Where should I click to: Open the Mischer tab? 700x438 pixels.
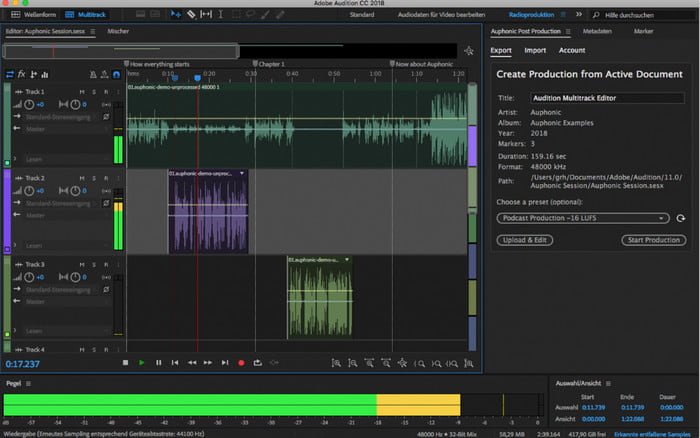(x=118, y=31)
